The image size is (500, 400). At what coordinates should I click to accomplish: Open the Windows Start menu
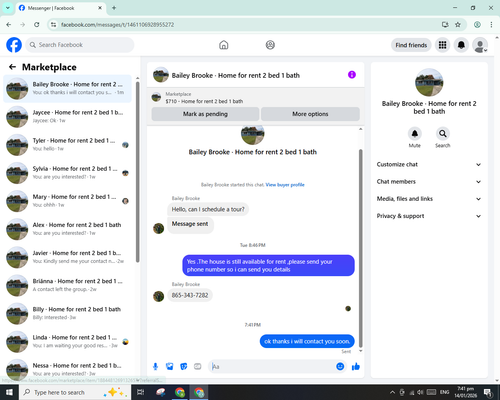[9, 392]
